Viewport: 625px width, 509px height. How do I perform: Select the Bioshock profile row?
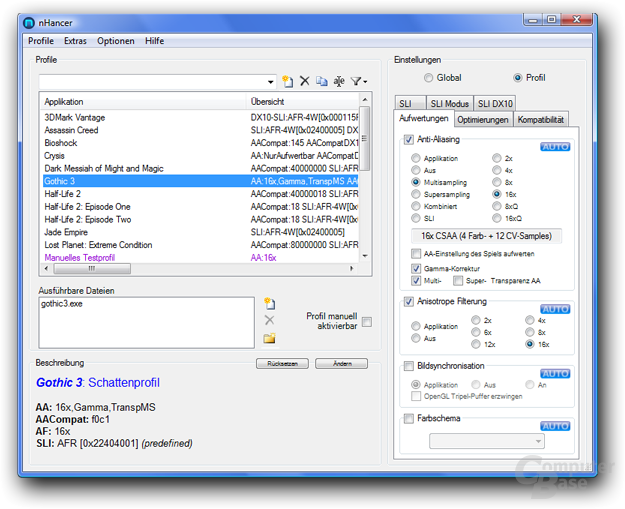[200, 143]
